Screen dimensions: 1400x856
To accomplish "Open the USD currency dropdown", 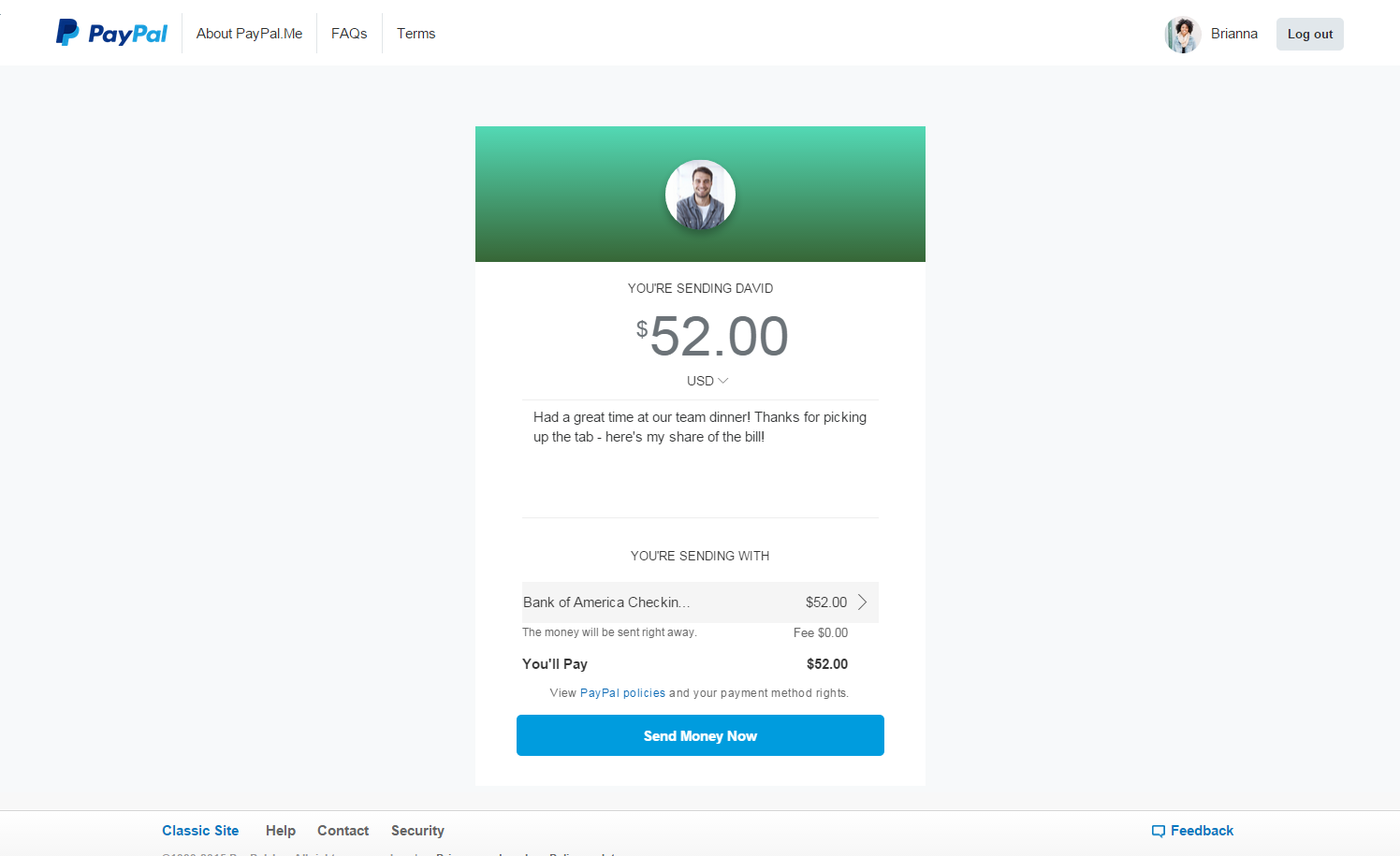I will [707, 381].
